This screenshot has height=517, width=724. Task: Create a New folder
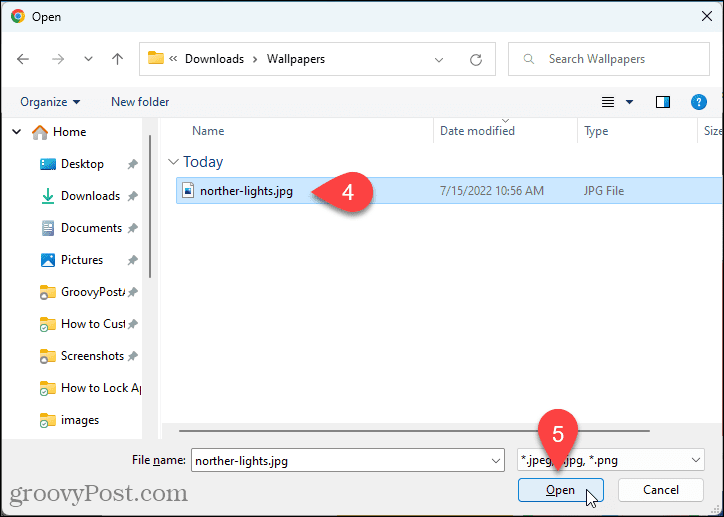[x=140, y=102]
